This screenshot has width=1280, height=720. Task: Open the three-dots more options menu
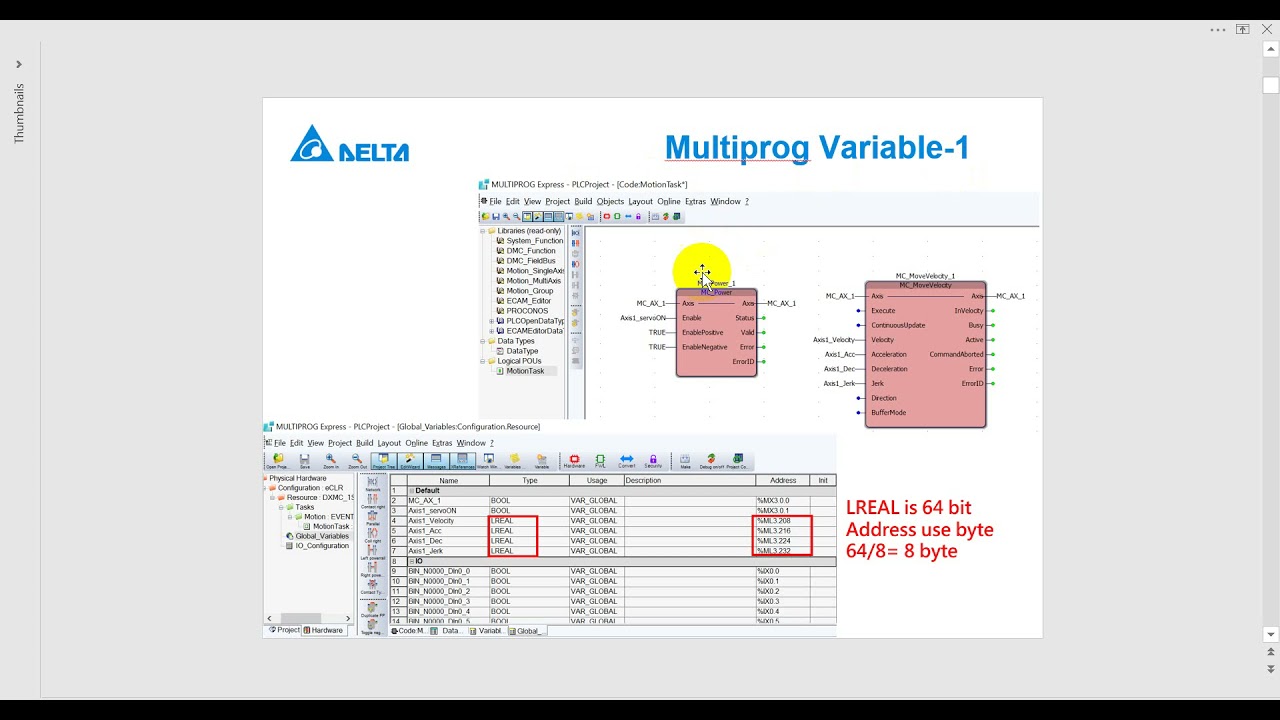tap(1218, 30)
